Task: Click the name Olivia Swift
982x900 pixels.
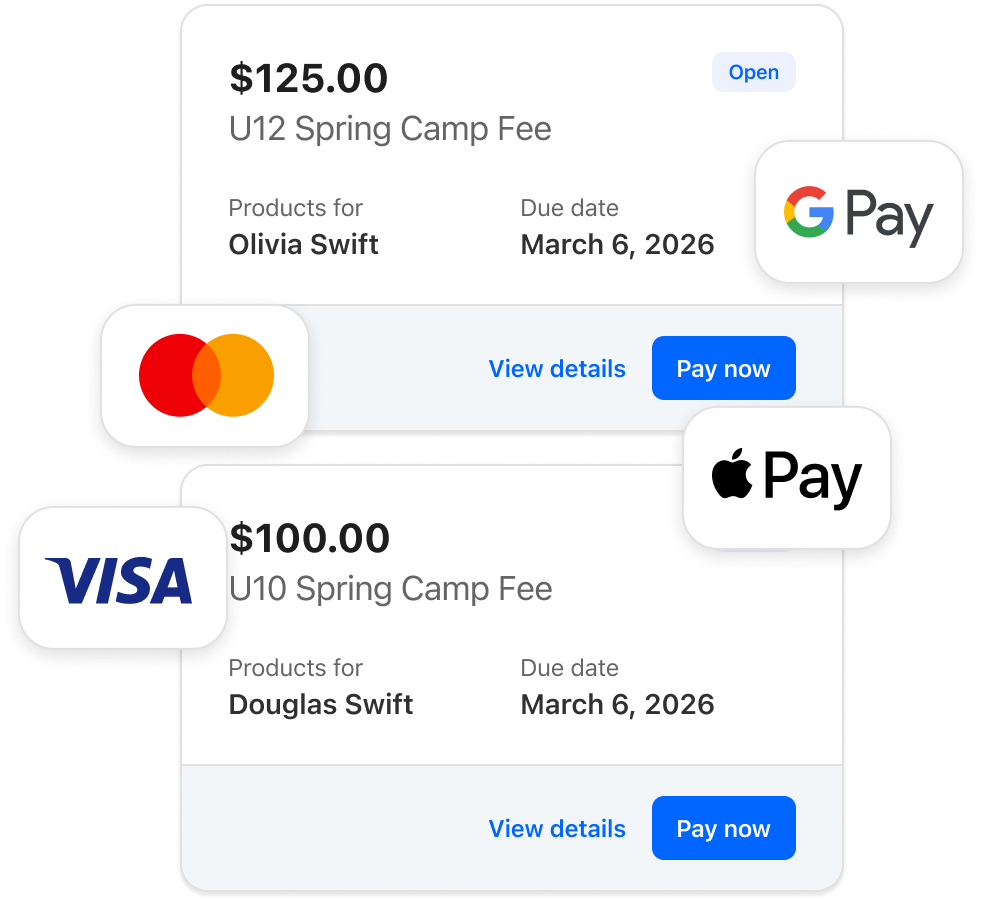Action: tap(304, 244)
